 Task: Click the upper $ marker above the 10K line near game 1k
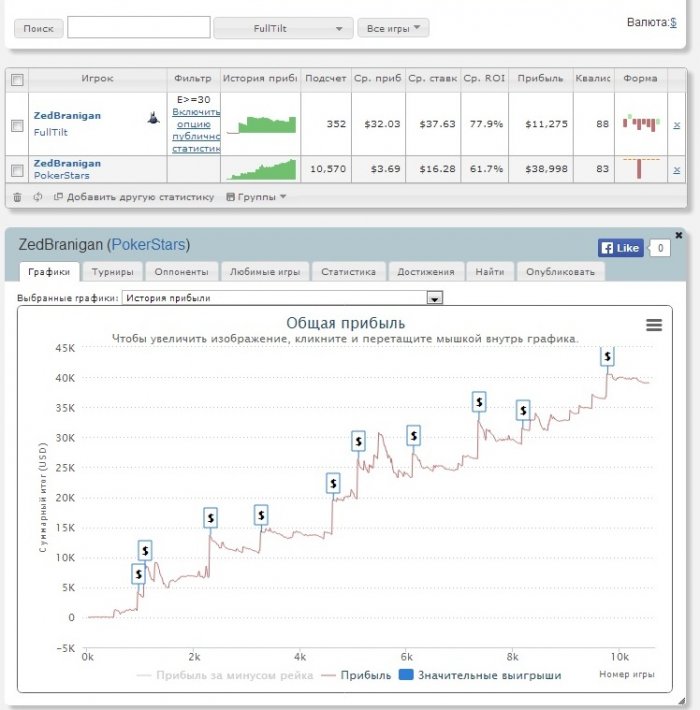click(x=145, y=551)
